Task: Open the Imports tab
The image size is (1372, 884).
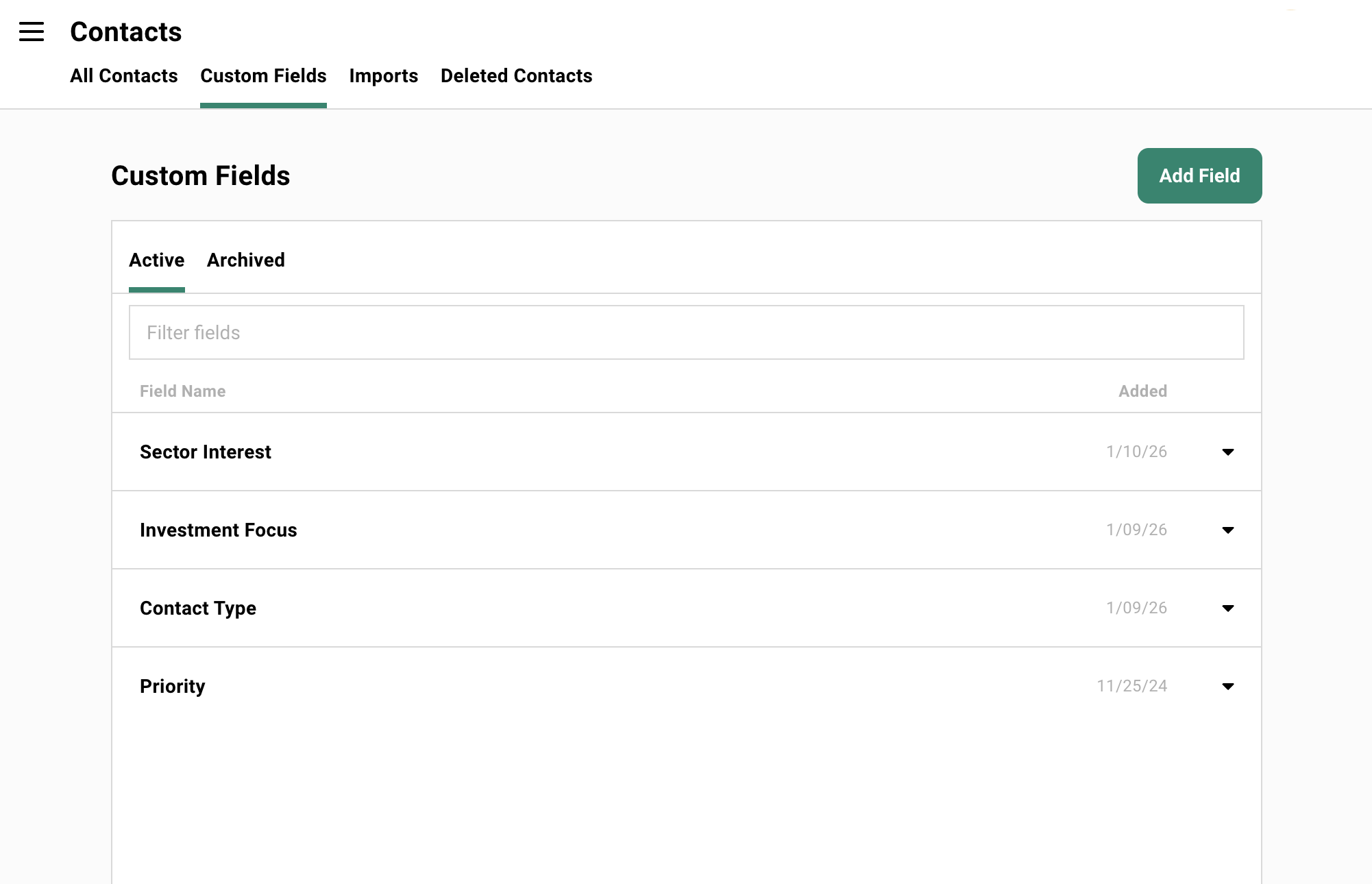Action: 383,76
